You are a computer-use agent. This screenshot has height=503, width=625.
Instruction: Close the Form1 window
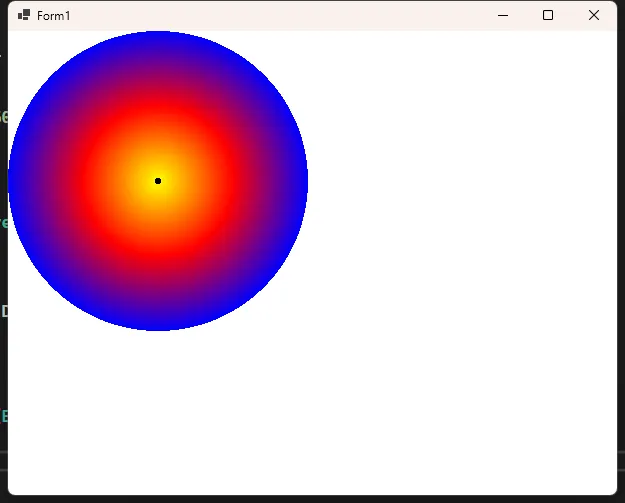pos(594,15)
